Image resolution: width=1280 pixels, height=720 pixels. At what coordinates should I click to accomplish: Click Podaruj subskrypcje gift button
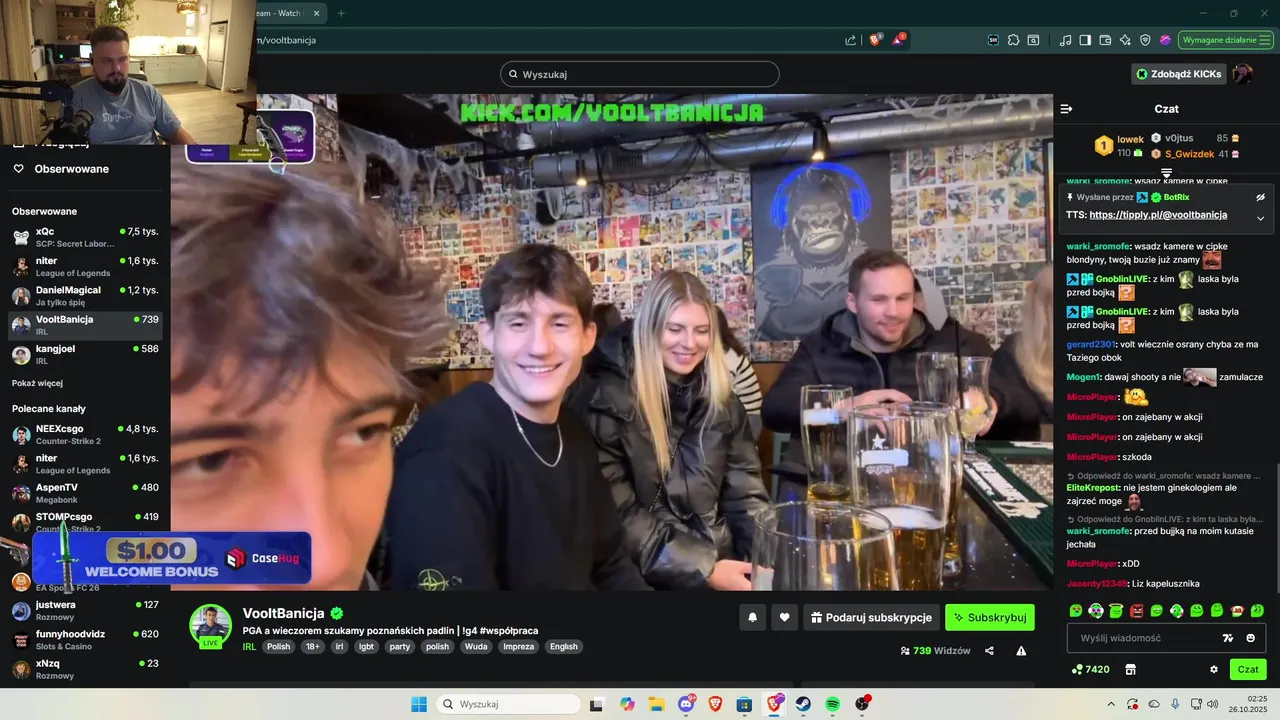(x=871, y=617)
